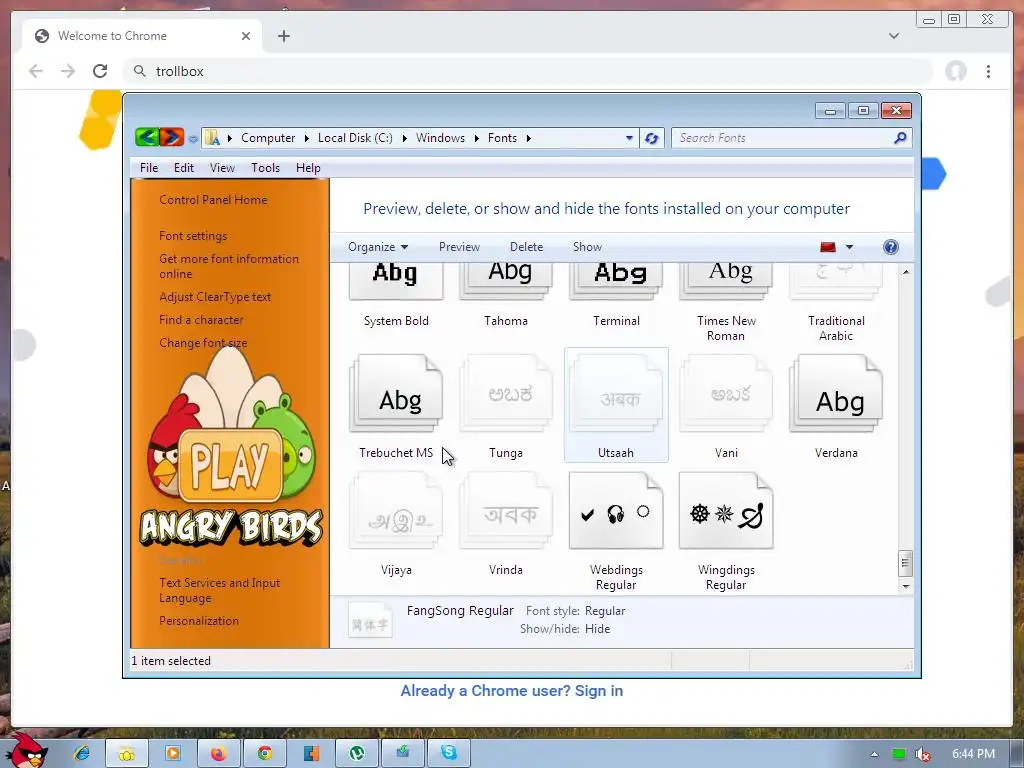Click the Angry Birds PLAY button
The height and width of the screenshot is (768, 1024).
(x=230, y=465)
